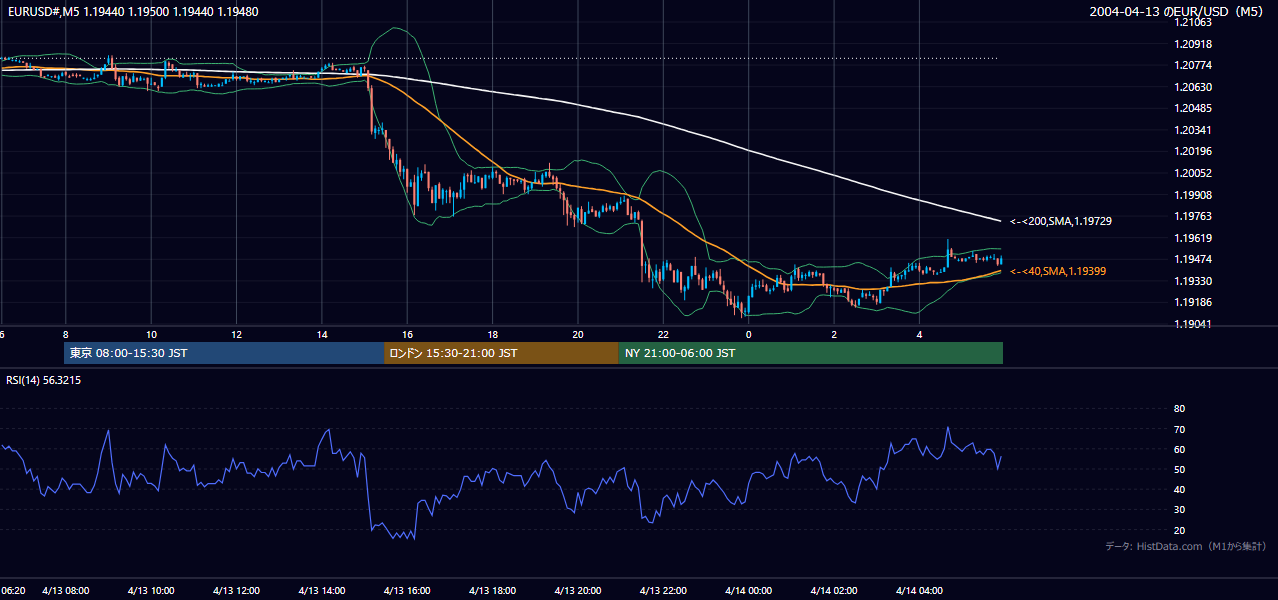Click hour label 12 under price chart
1278x600 pixels.
point(236,334)
